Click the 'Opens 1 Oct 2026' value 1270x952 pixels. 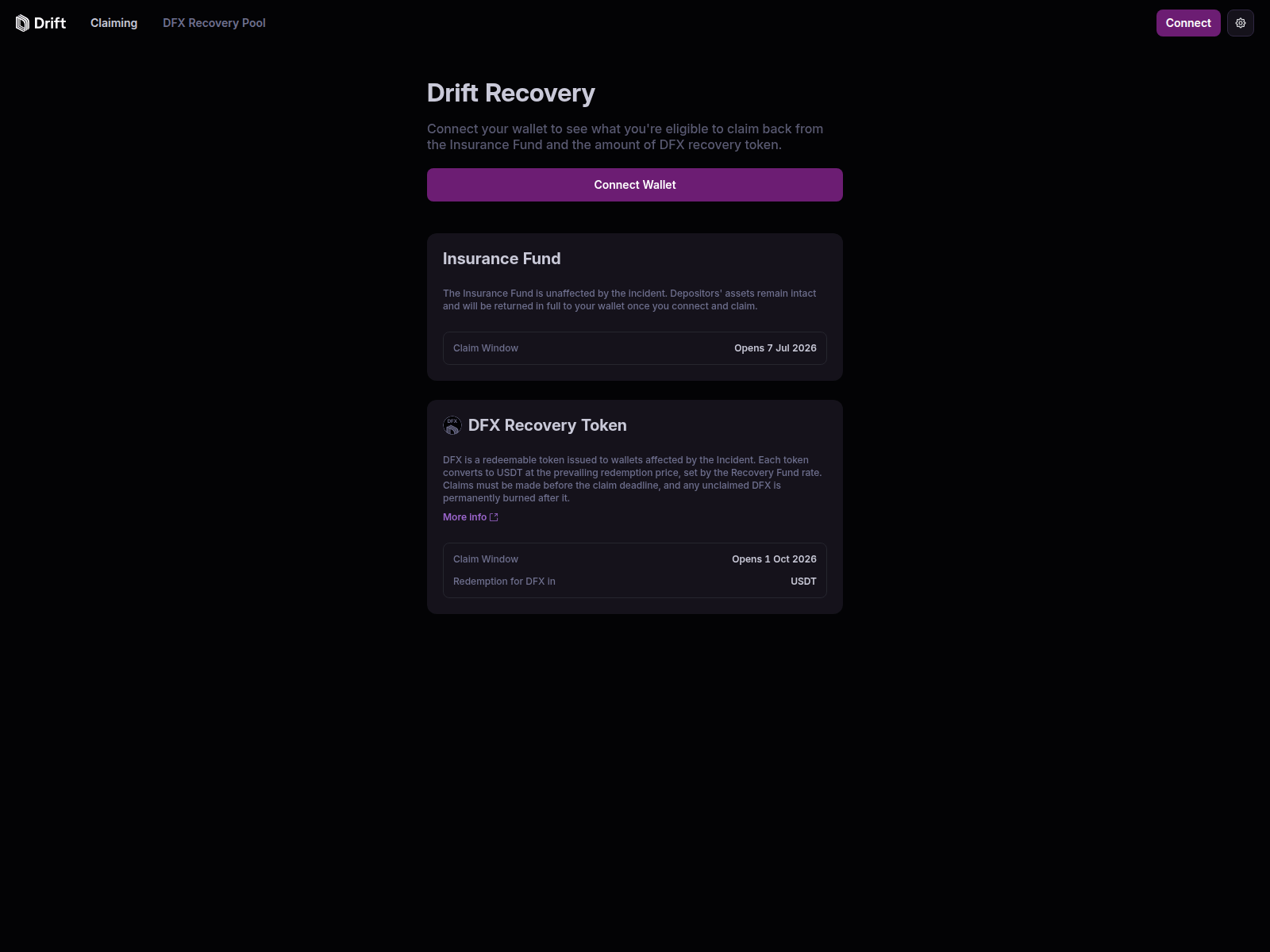coord(774,559)
